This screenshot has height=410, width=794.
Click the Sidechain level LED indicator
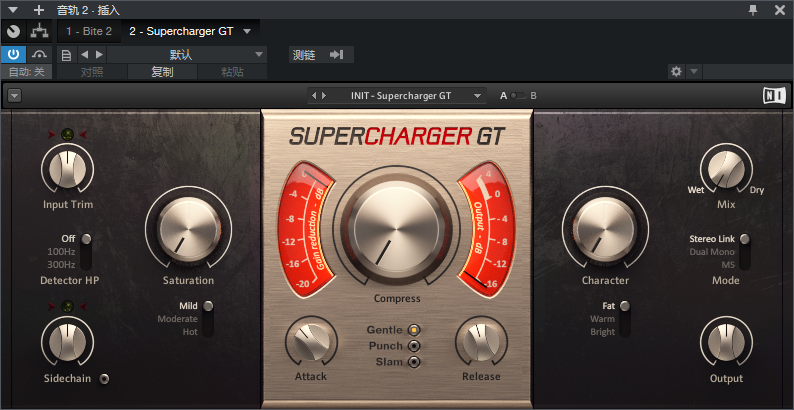pos(67,306)
